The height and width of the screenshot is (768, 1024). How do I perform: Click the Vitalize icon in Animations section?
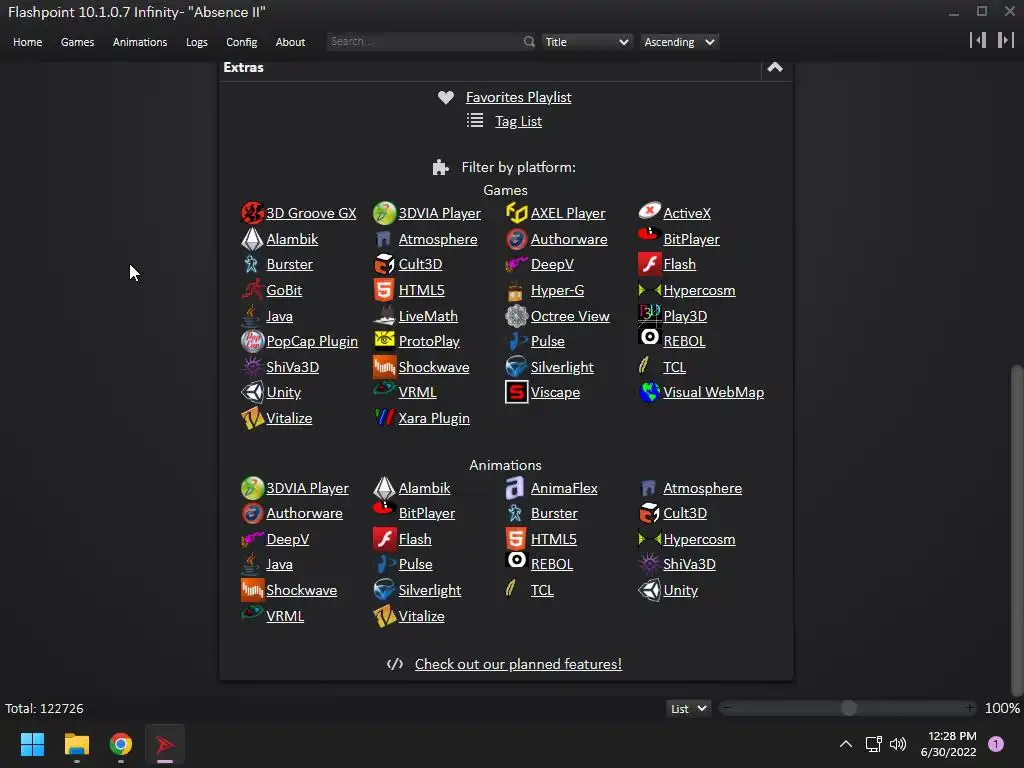tap(384, 616)
